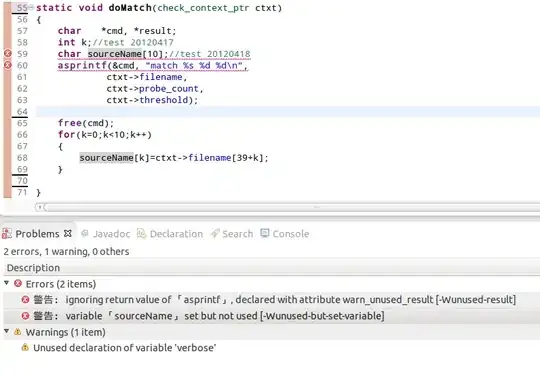Collapse the Errors (2 items) group
The height and width of the screenshot is (375, 540).
pos(7,283)
